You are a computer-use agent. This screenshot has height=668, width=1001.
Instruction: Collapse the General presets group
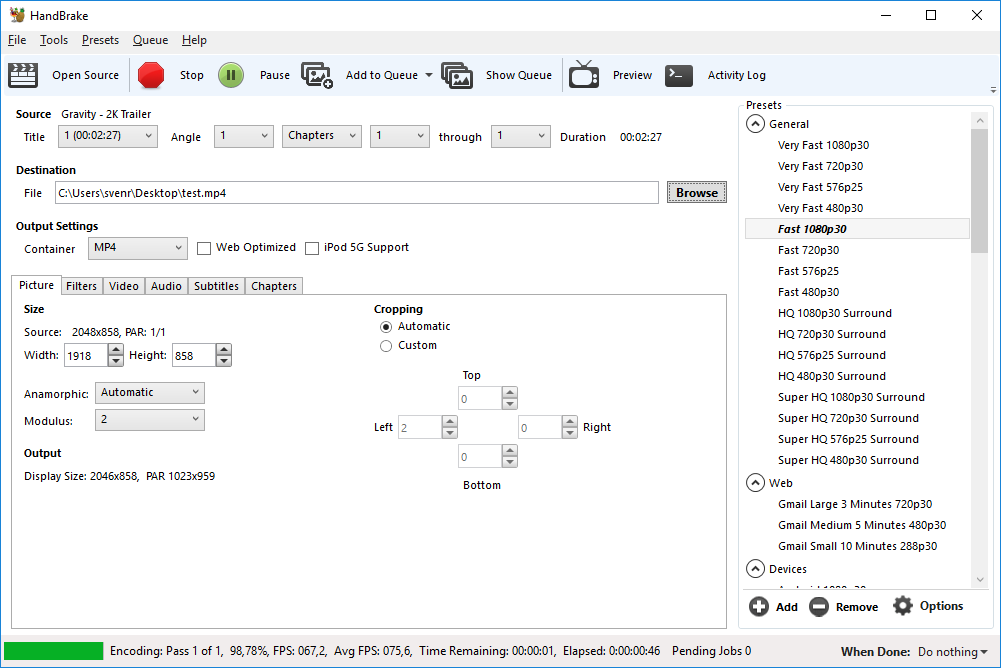(755, 124)
